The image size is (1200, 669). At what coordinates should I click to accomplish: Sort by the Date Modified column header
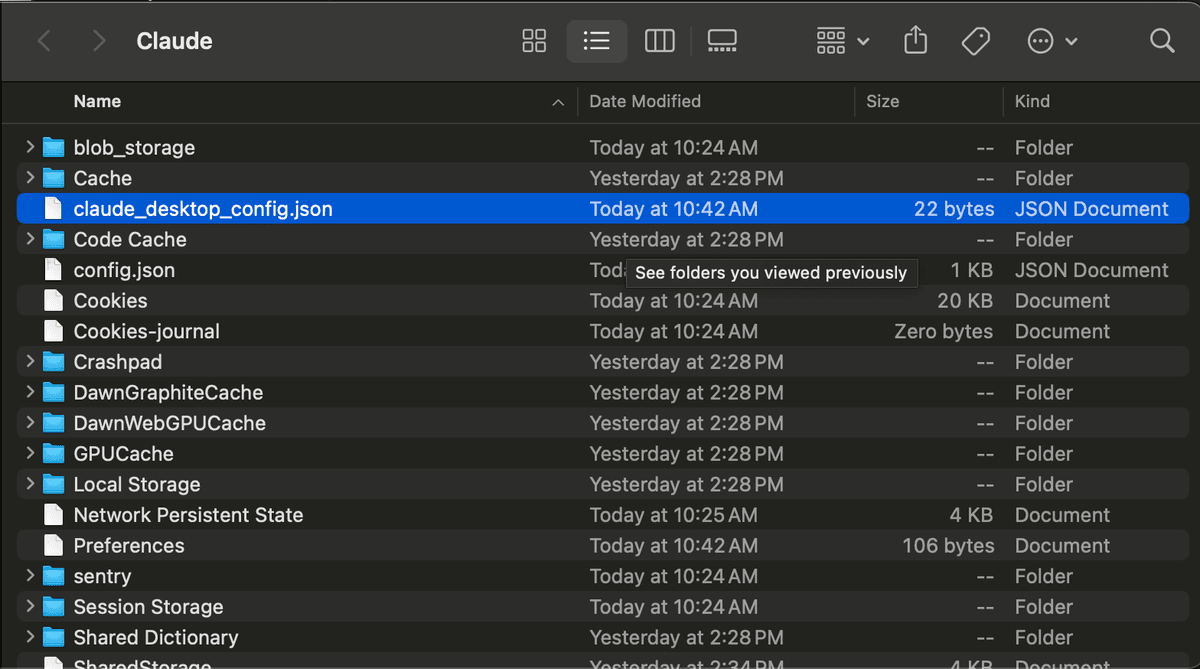point(645,101)
